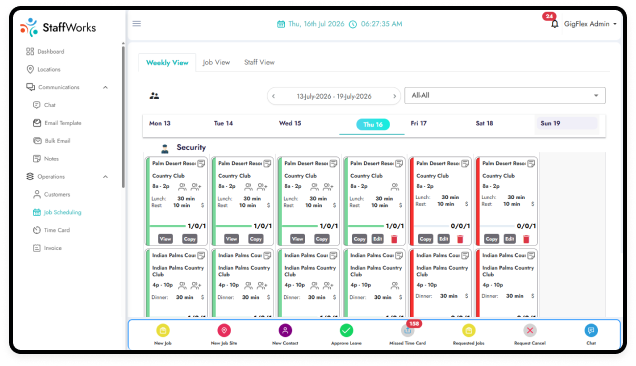Open Bulk Email page
Viewport: 636px width, 366px height.
(52, 141)
